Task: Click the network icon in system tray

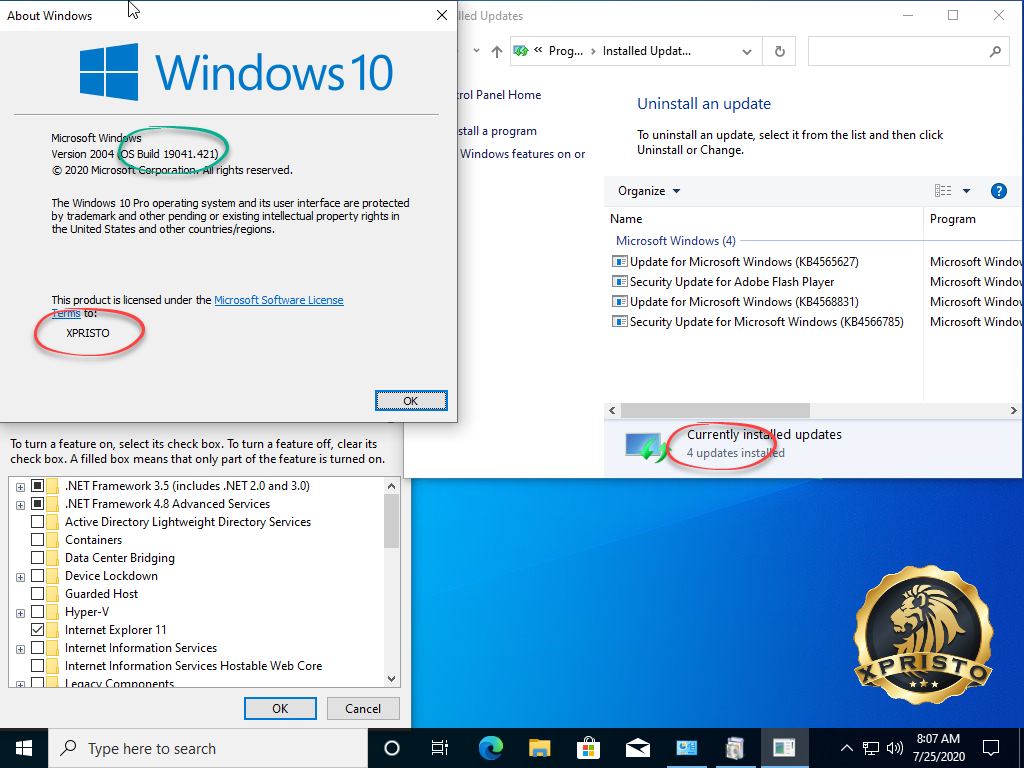Action: tap(871, 748)
